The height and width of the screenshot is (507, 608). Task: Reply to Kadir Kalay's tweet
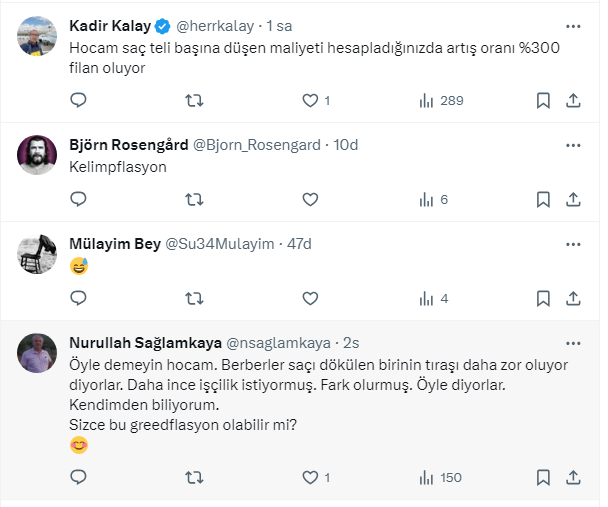pyautogui.click(x=79, y=100)
